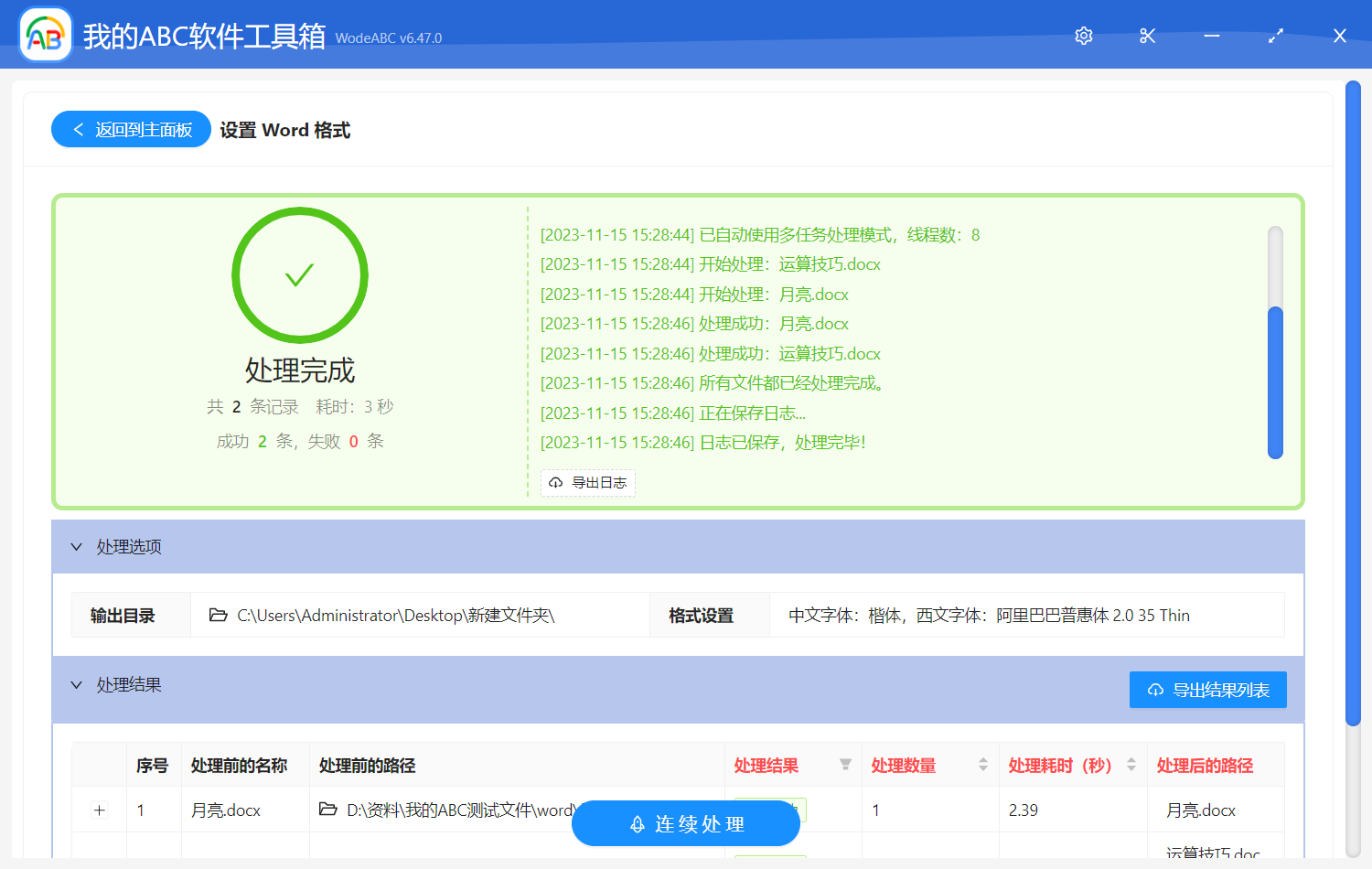Click the 导出结果列表 button

(1207, 690)
